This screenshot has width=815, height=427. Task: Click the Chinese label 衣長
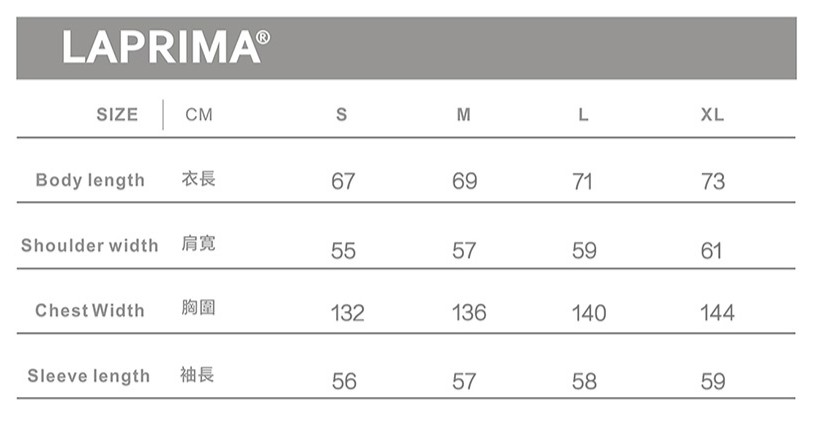[x=198, y=179]
